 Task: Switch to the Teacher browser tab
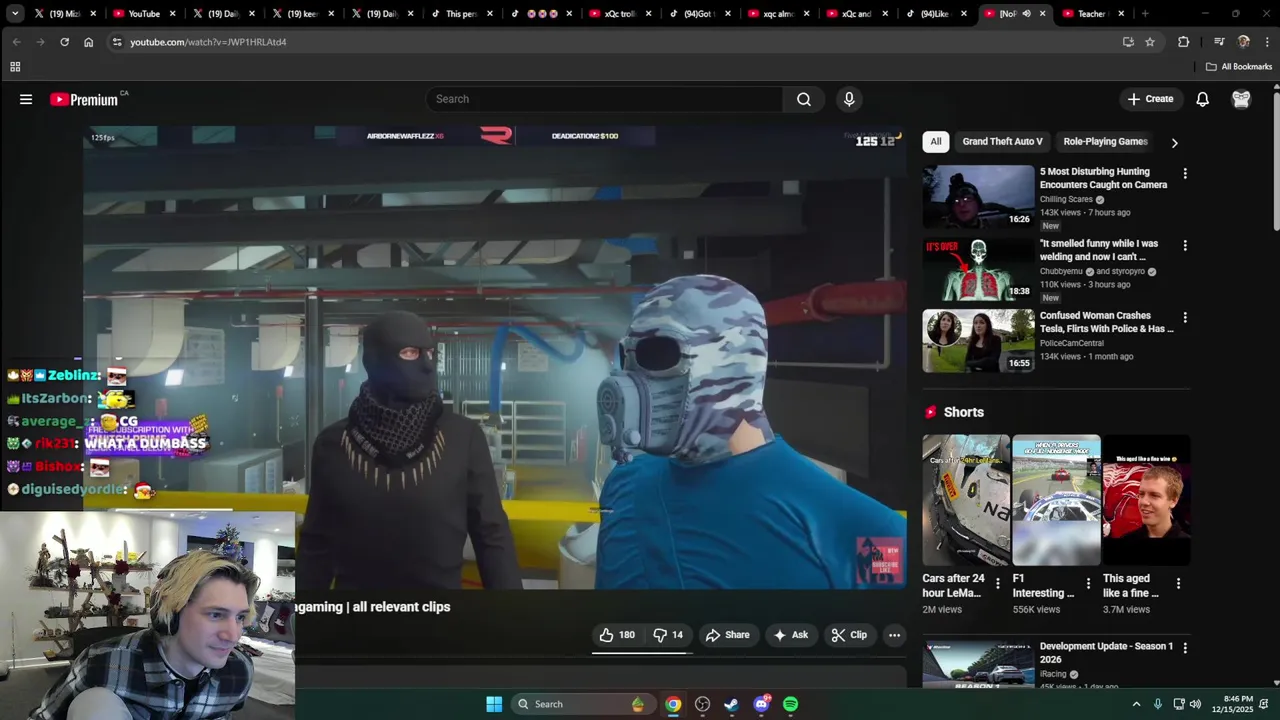(1092, 14)
